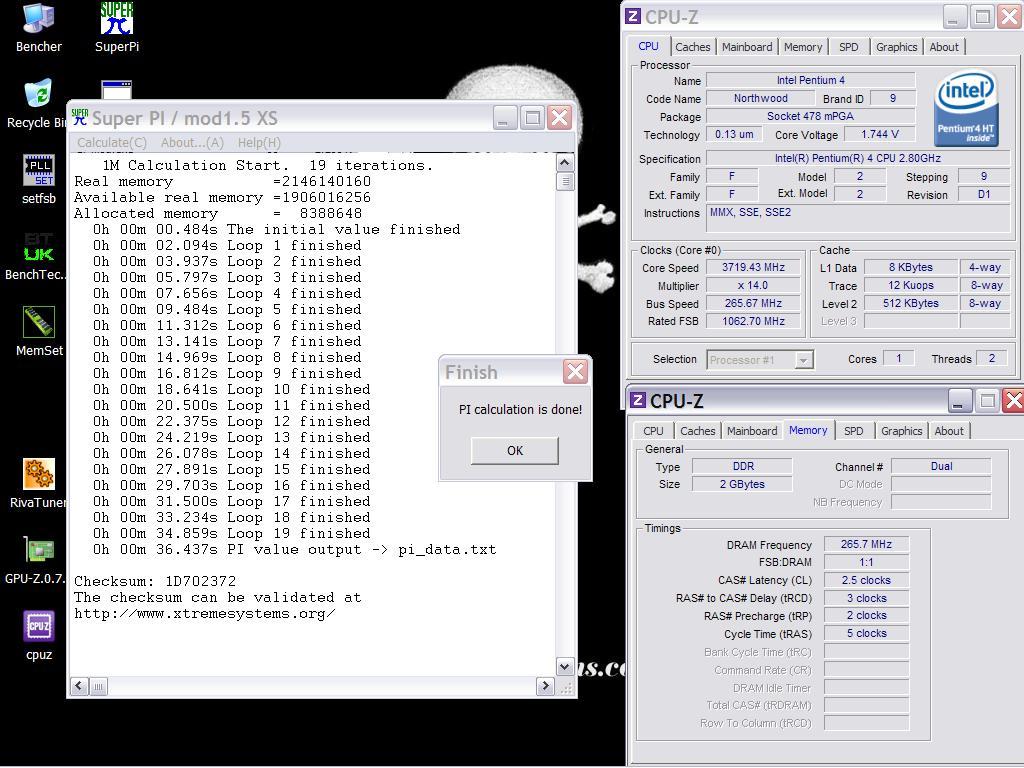The width and height of the screenshot is (1024, 768).
Task: Click the top CPU-Z window title icon
Action: point(633,16)
